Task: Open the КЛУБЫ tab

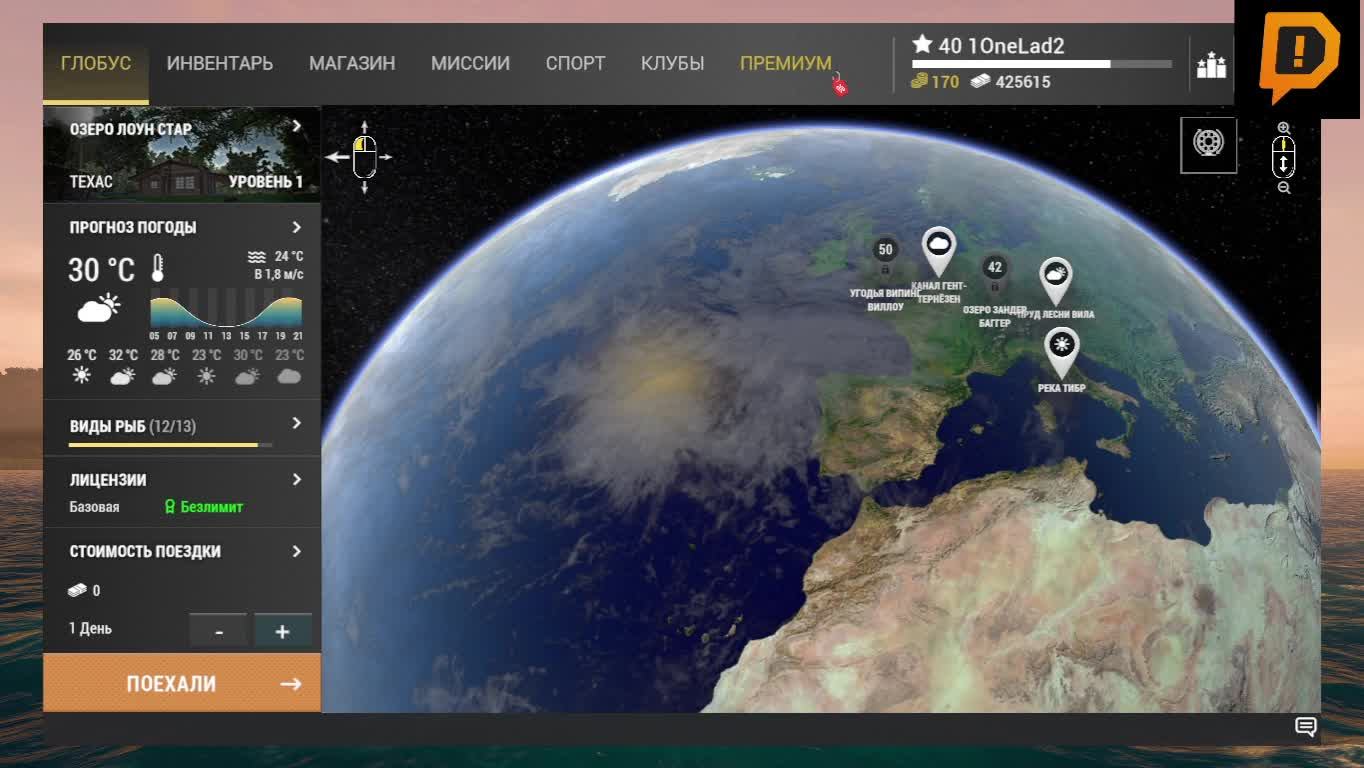Action: (x=672, y=64)
